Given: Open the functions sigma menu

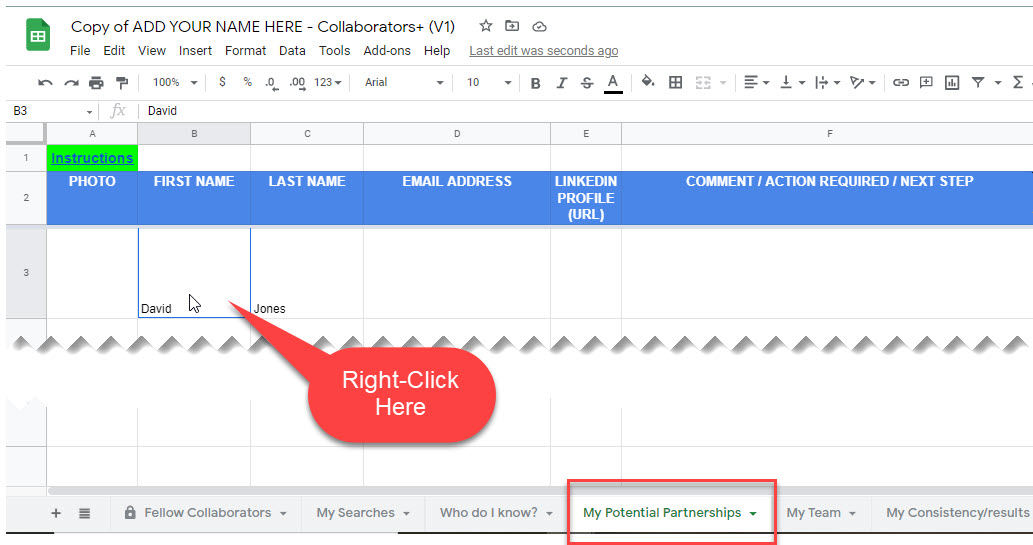Looking at the screenshot, I should (1018, 82).
